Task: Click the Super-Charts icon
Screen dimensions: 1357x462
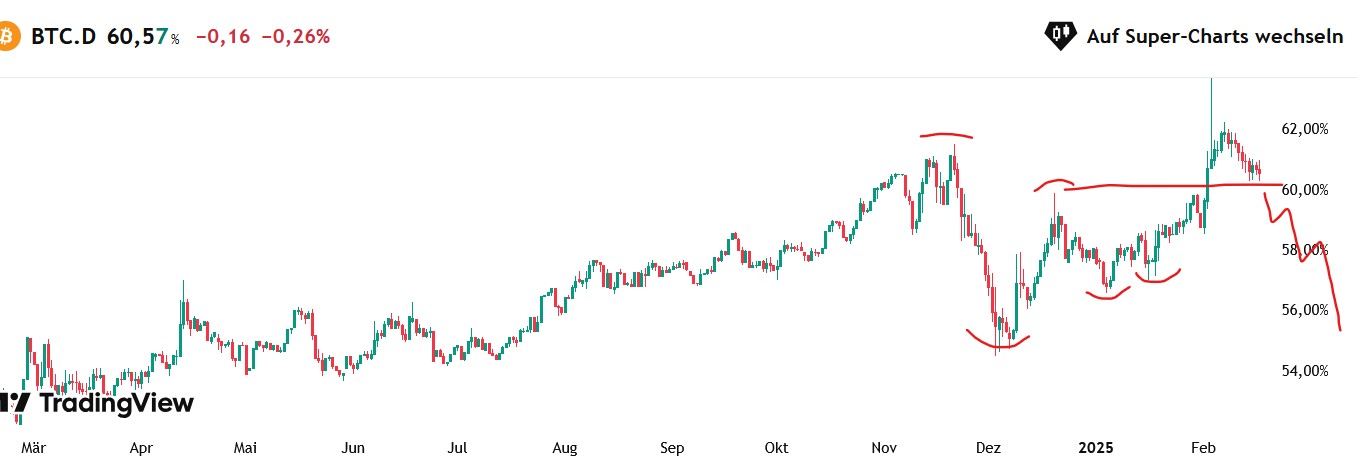Action: tap(1060, 37)
